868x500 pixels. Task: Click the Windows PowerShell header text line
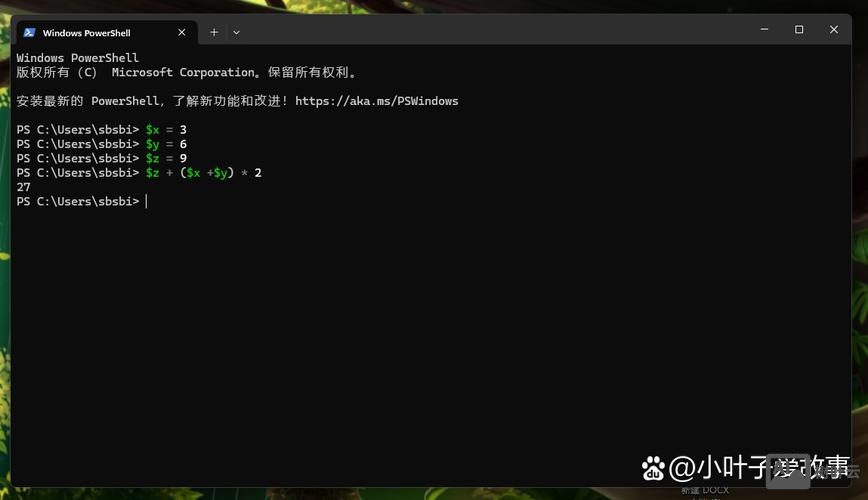[77, 58]
